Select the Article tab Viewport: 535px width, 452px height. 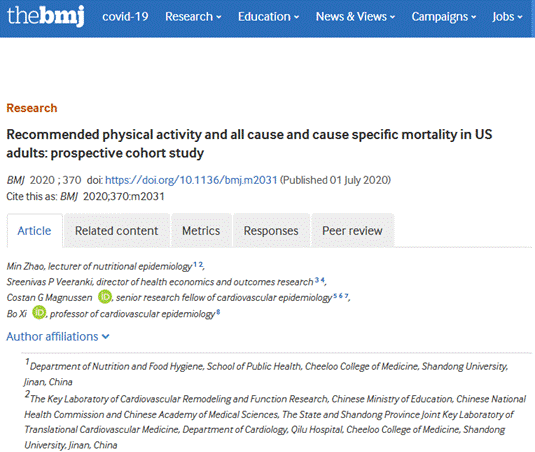(34, 231)
